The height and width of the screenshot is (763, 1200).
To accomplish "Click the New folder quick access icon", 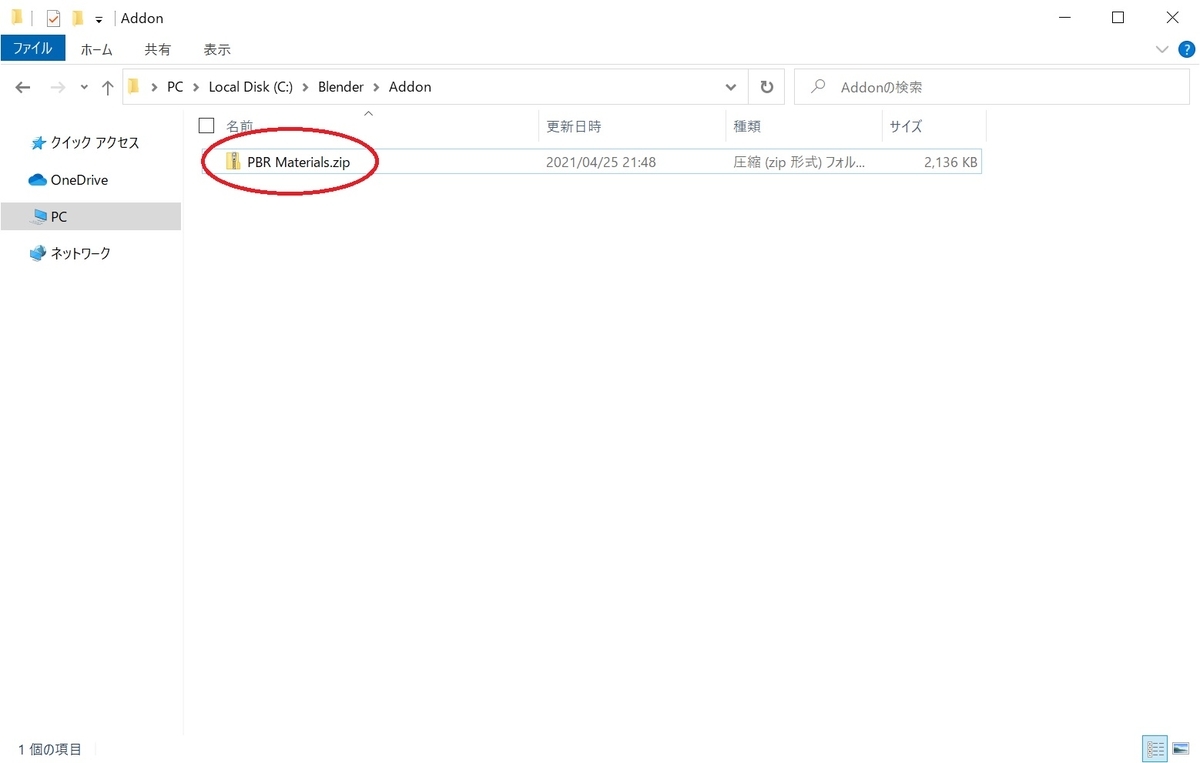I will point(77,18).
